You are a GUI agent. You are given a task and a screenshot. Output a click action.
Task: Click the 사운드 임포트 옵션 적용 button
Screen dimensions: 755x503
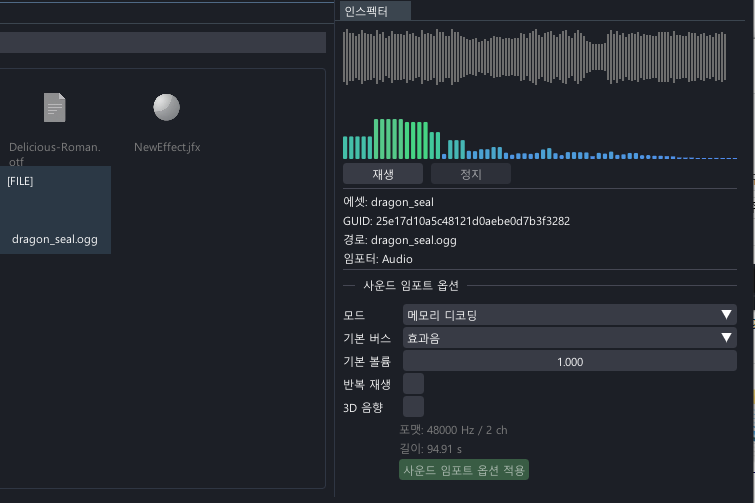coord(464,470)
